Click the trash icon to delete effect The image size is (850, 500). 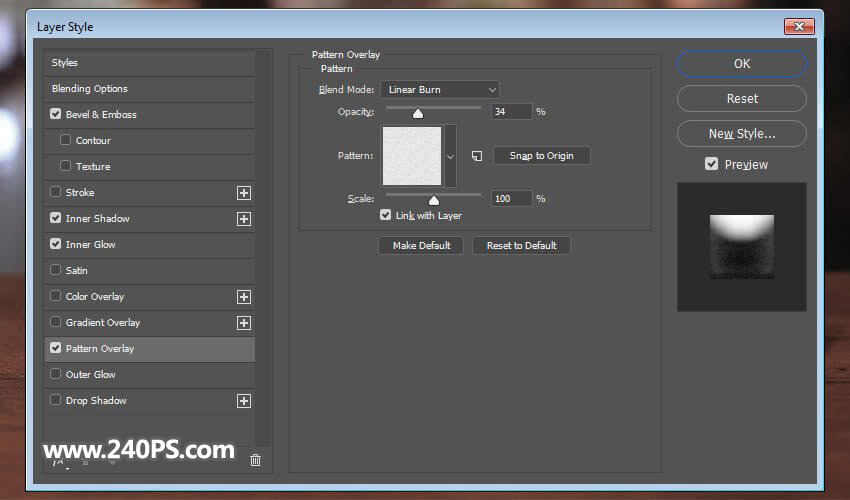255,460
